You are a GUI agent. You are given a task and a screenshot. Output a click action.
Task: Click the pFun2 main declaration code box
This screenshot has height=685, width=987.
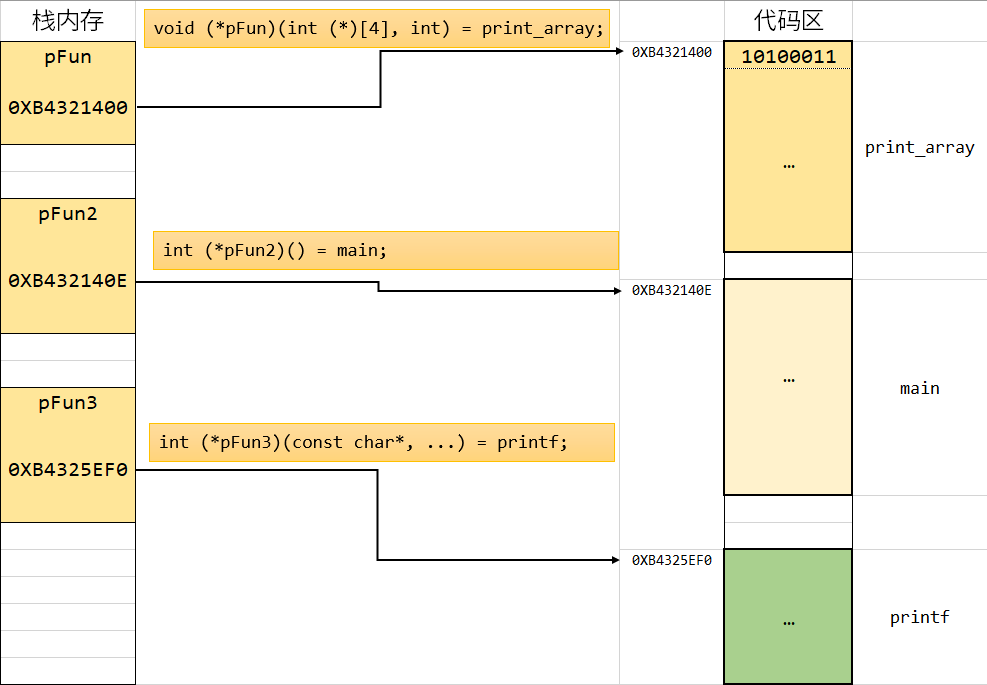tap(385, 250)
